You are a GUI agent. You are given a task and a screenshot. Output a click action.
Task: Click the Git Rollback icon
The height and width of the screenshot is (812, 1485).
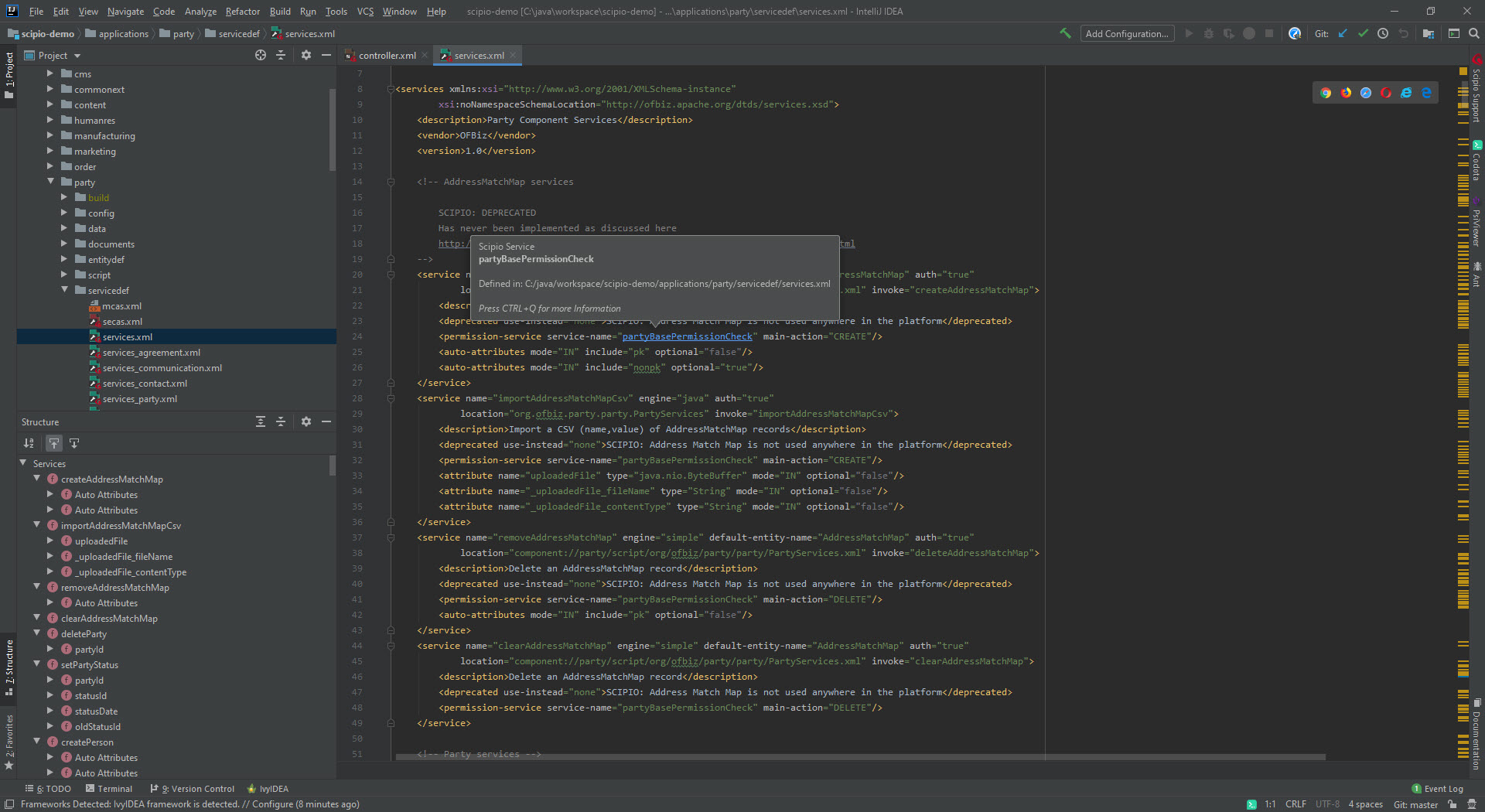click(x=1404, y=33)
